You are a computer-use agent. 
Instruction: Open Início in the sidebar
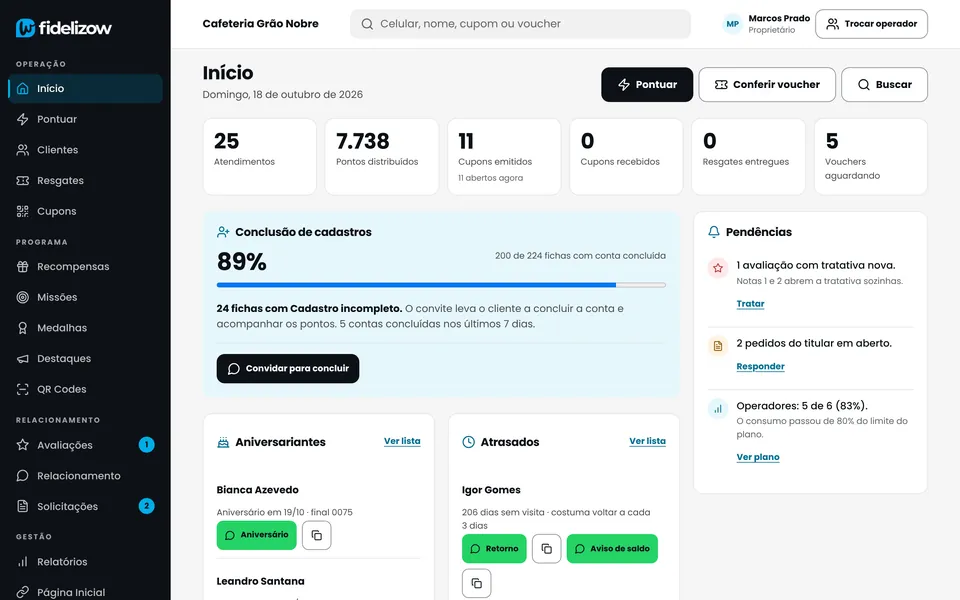pos(85,88)
